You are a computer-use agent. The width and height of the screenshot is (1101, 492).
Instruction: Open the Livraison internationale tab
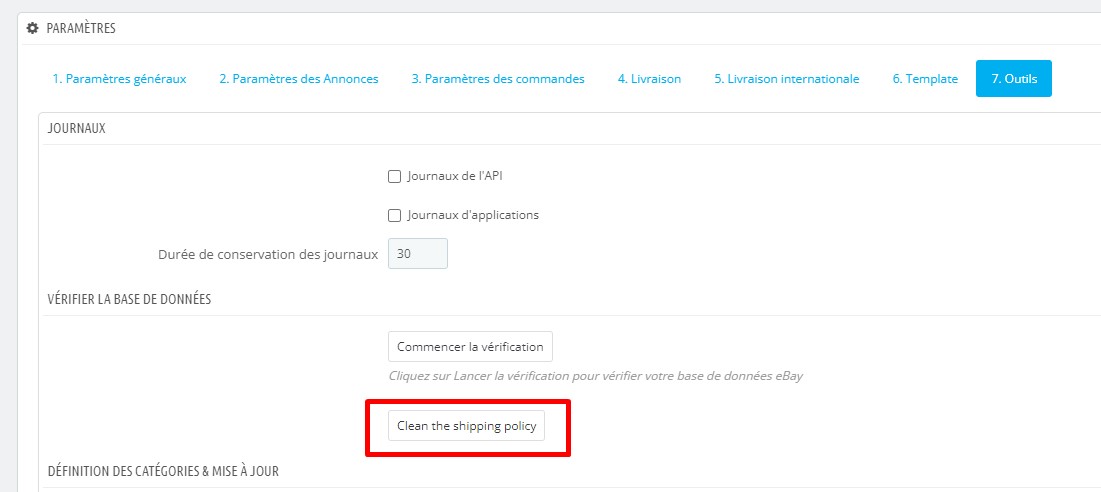(x=786, y=79)
